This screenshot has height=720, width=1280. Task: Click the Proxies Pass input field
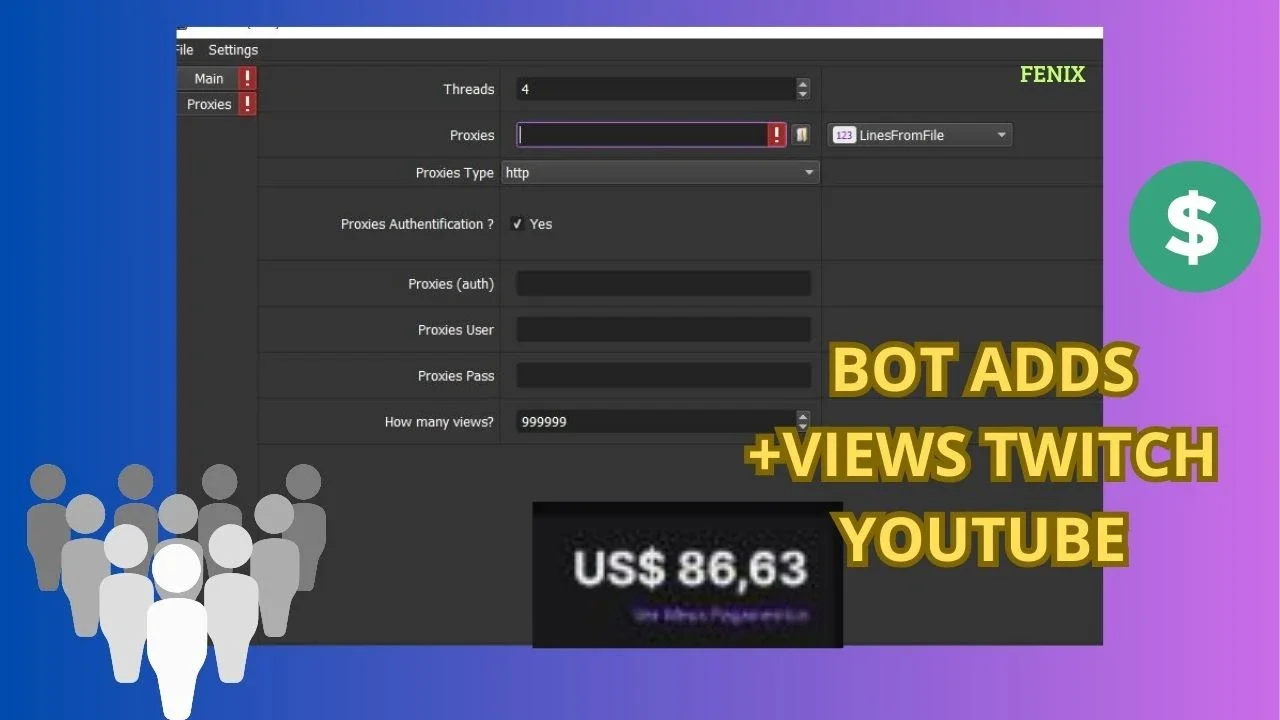click(x=663, y=376)
